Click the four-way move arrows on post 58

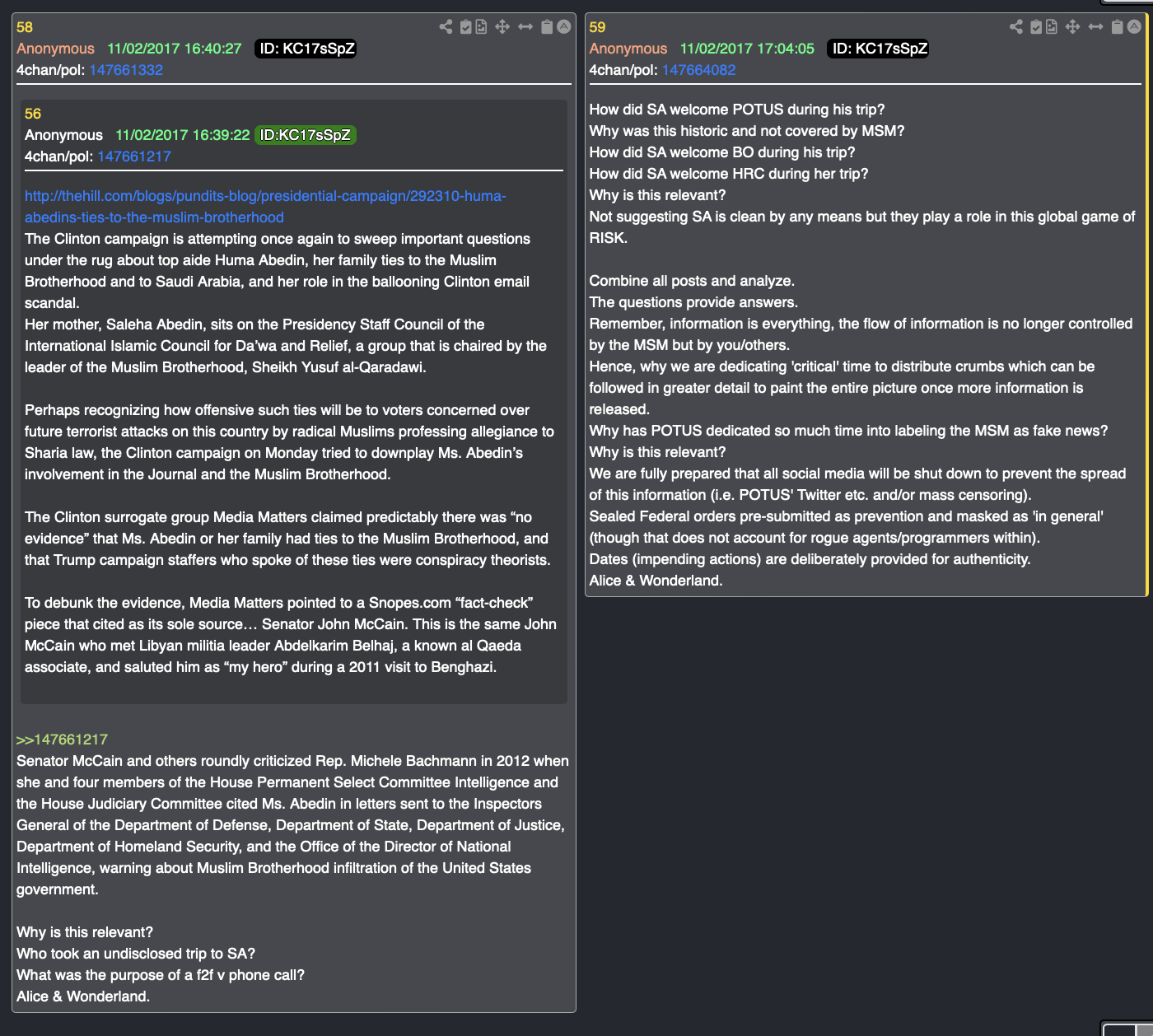502,26
